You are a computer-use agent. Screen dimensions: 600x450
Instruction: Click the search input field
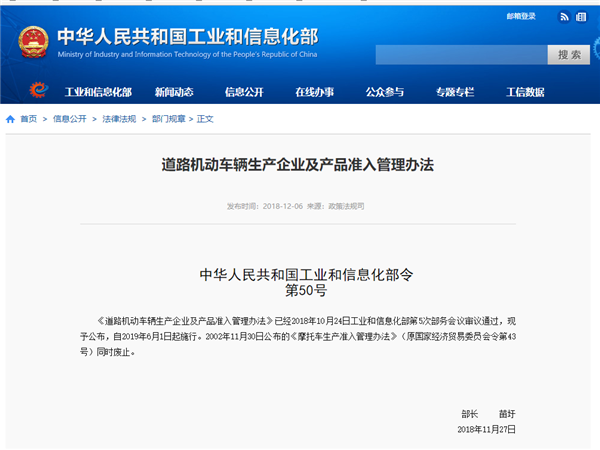click(x=461, y=55)
